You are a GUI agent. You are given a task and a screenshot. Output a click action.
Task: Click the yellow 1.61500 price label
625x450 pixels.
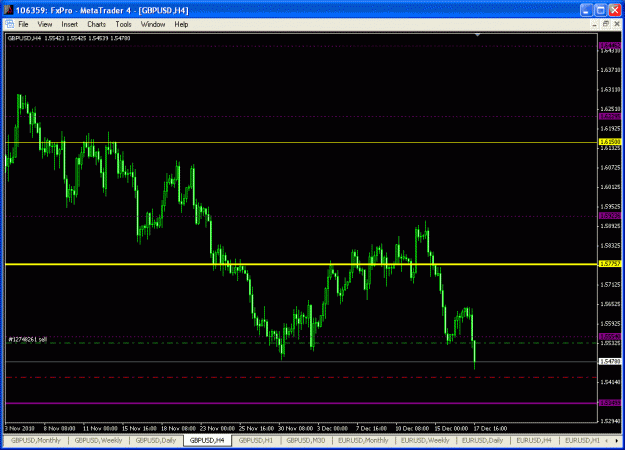pyautogui.click(x=610, y=142)
